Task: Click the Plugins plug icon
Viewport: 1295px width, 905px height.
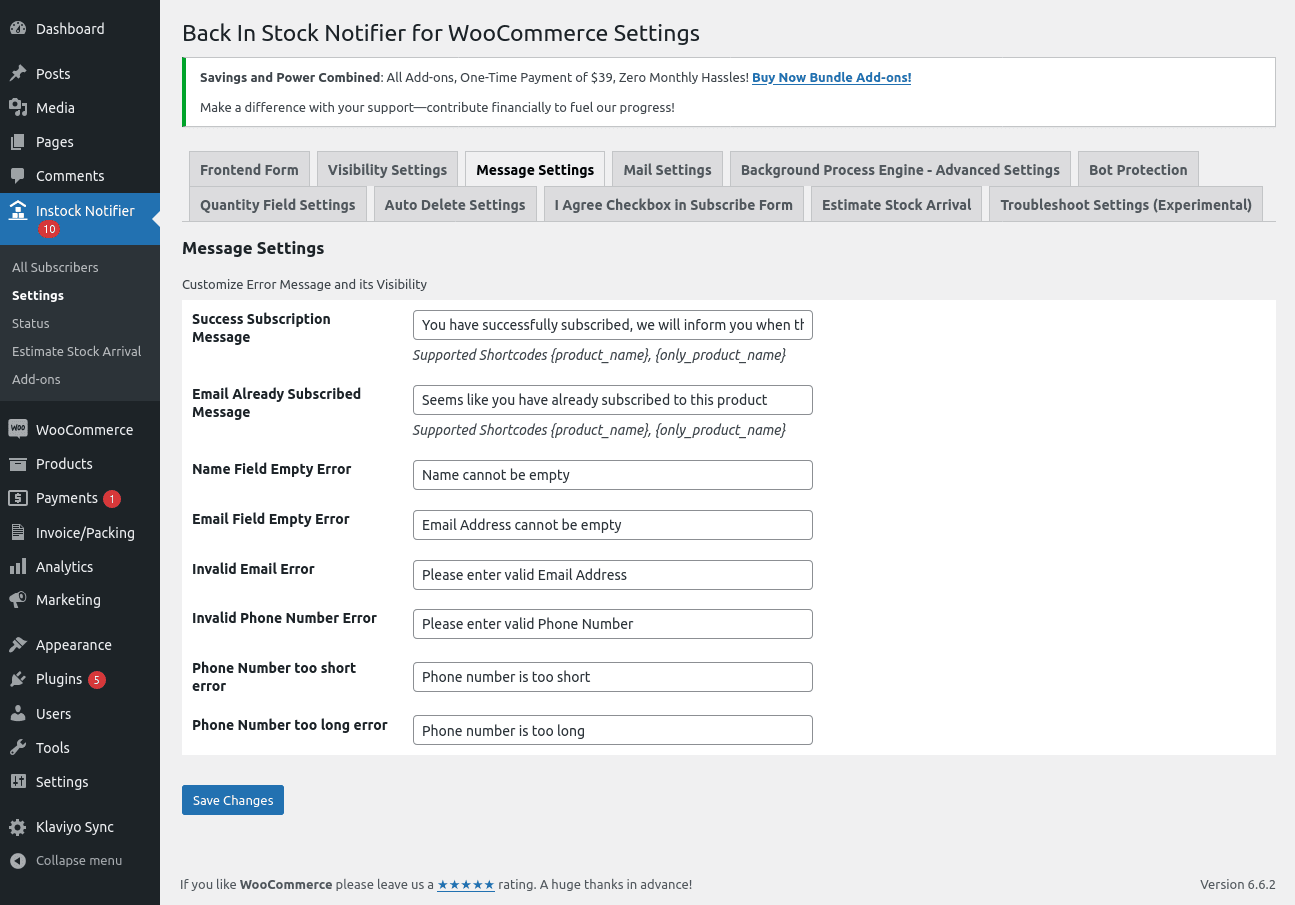Action: coord(18,679)
